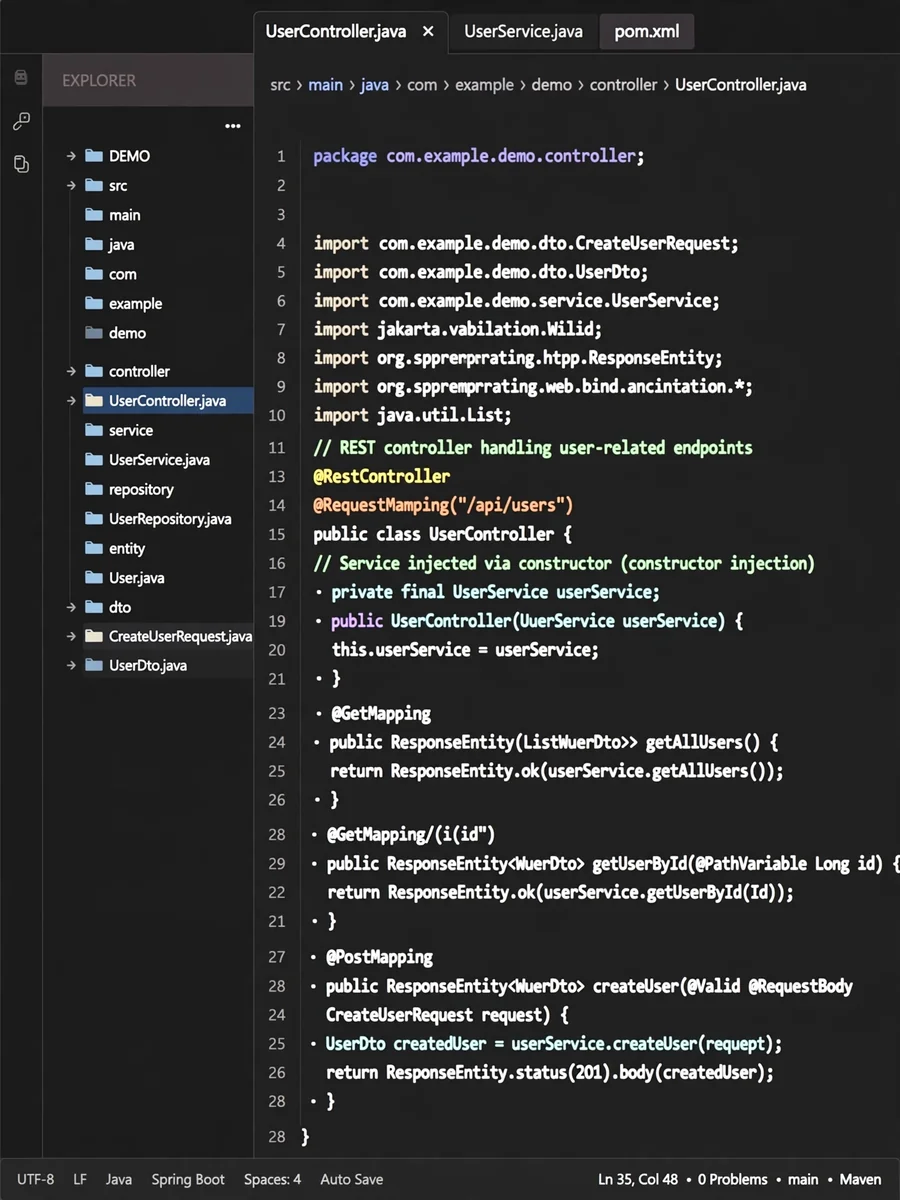
Task: Click Spring Boot in the status bar
Action: [188, 1179]
